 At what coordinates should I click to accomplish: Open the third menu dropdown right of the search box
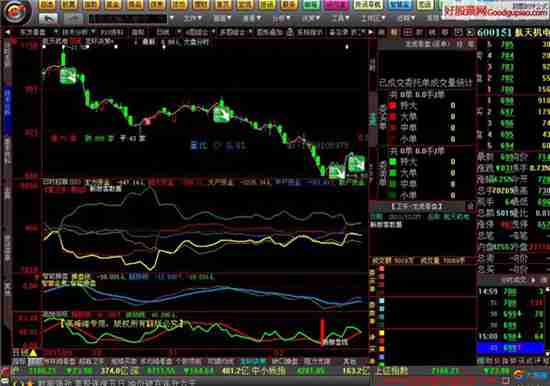pos(252,18)
